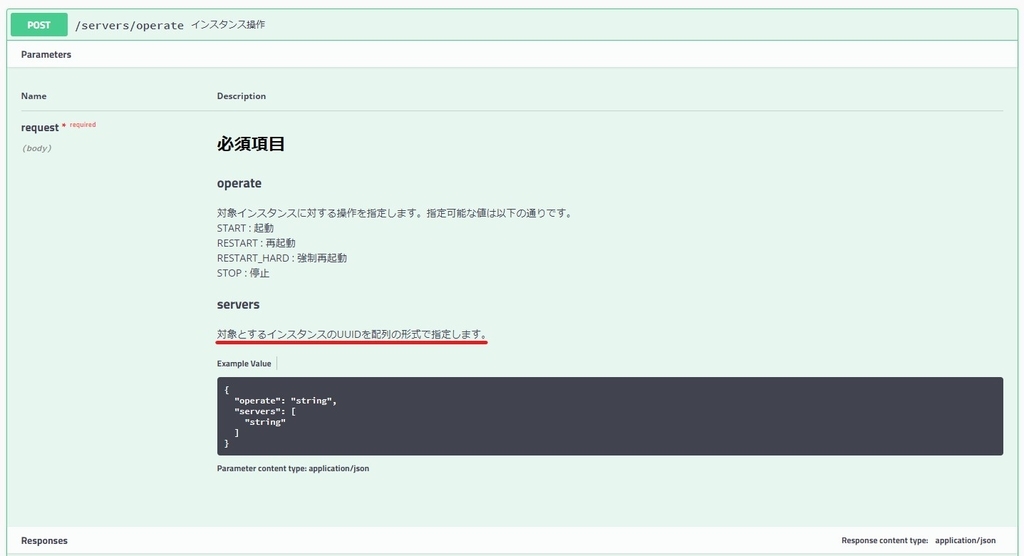Screen dimensions: 1024x556
Task: Collapse the POST /servers/operate operation
Action: pyautogui.click(x=512, y=25)
